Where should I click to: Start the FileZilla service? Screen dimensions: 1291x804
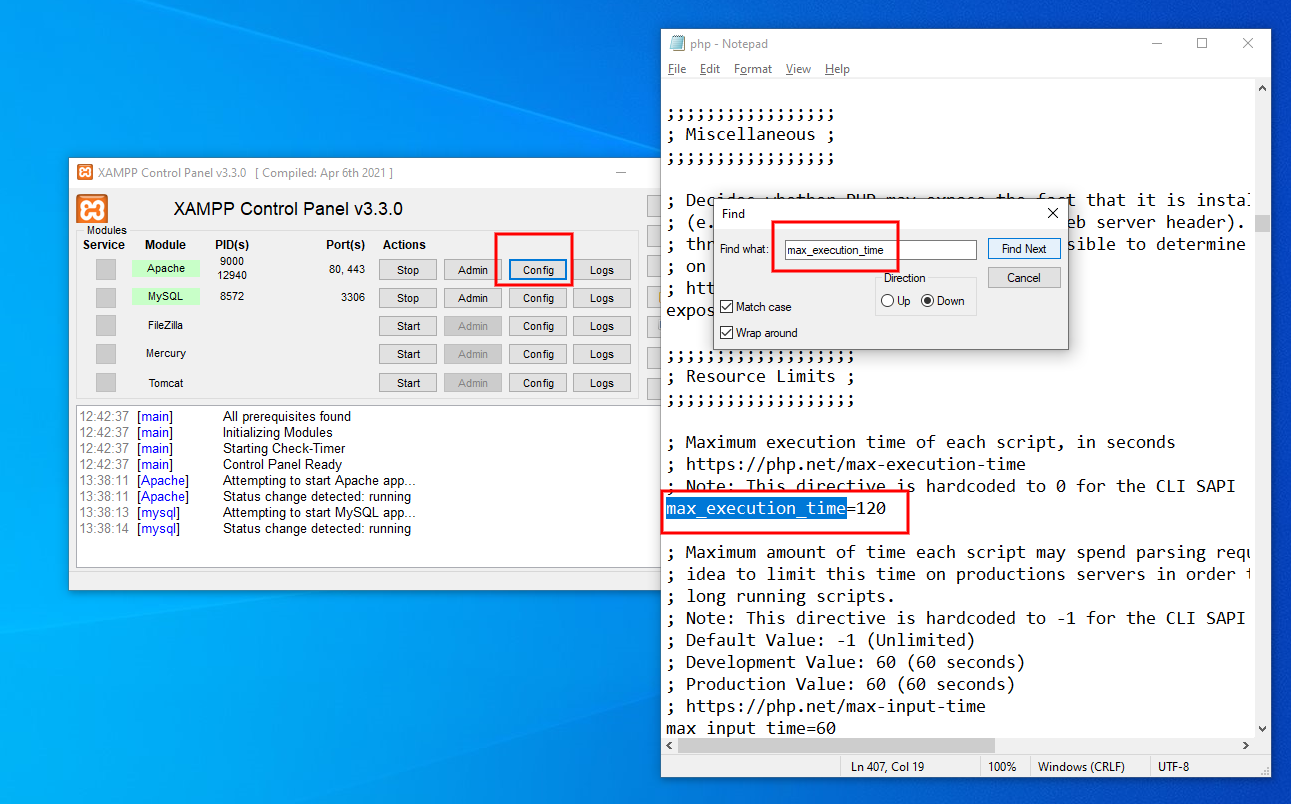coord(407,325)
